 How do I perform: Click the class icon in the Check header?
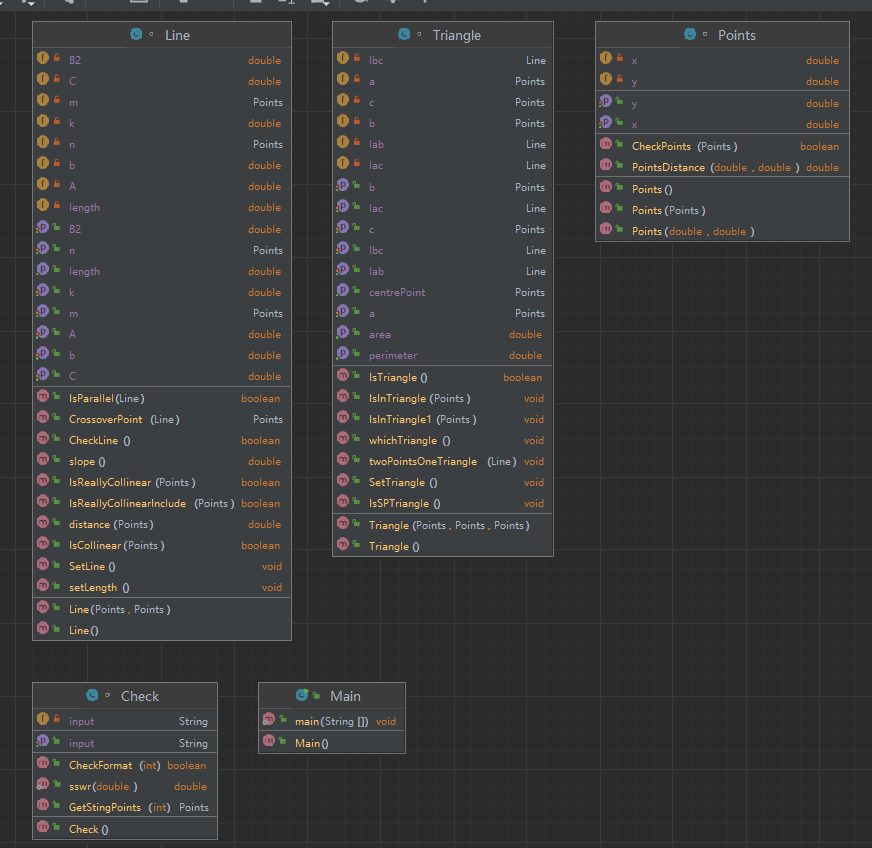point(92,696)
